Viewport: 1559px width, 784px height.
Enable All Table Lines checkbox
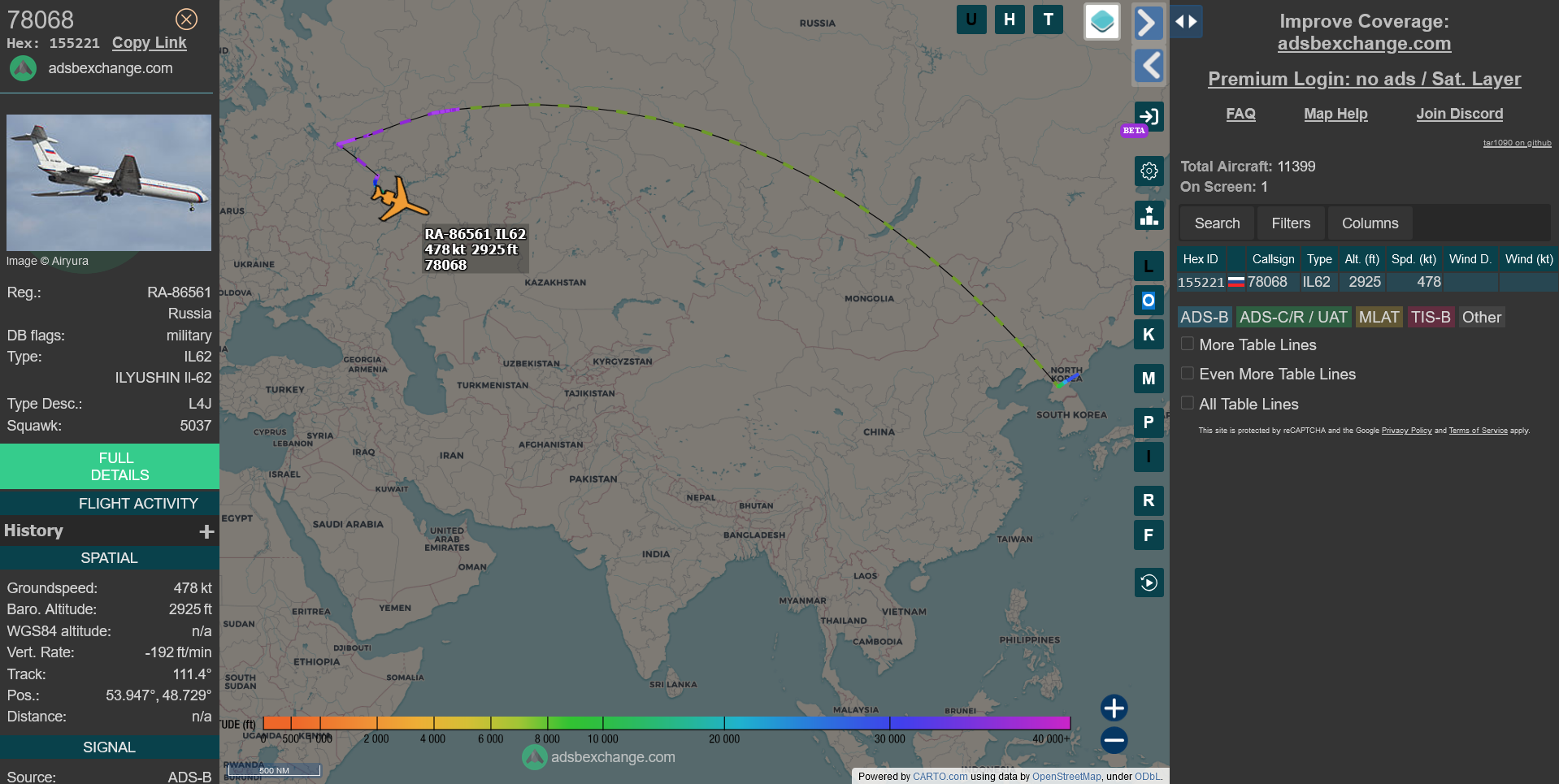(x=1188, y=403)
